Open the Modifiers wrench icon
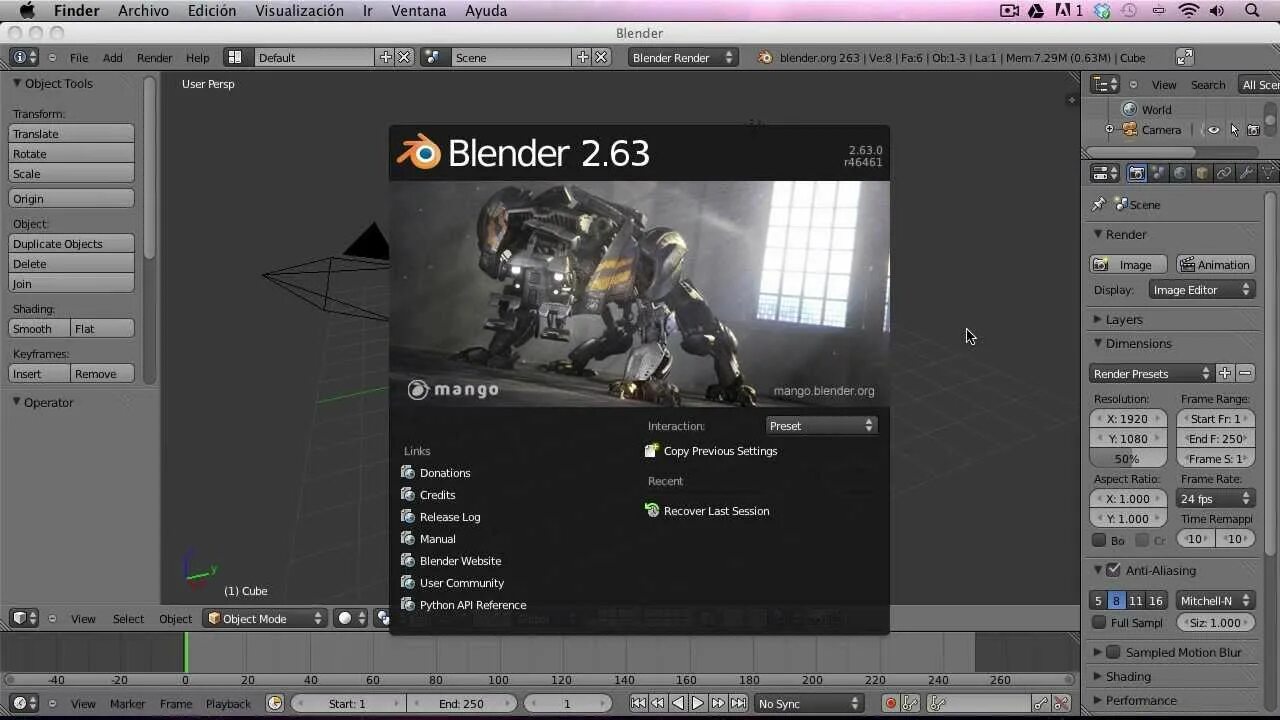The image size is (1280, 720). click(1246, 173)
